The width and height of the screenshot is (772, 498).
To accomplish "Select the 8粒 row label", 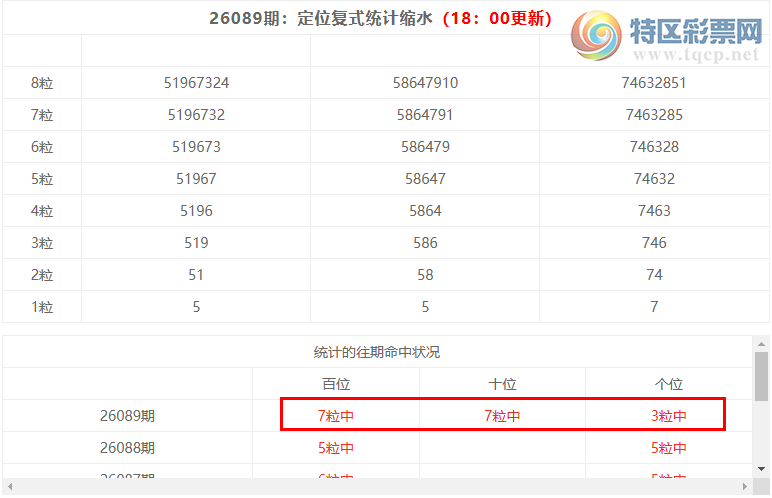I will tap(42, 83).
